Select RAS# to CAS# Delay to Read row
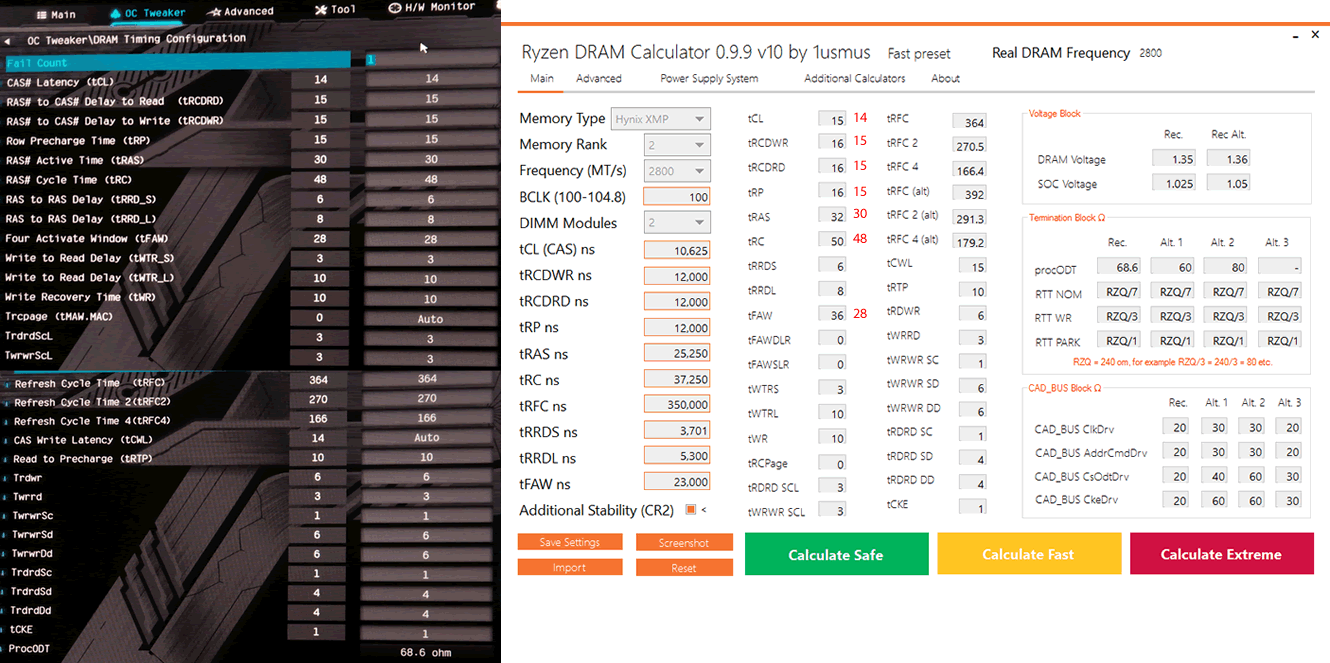The width and height of the screenshot is (1330, 663). pyautogui.click(x=250, y=101)
